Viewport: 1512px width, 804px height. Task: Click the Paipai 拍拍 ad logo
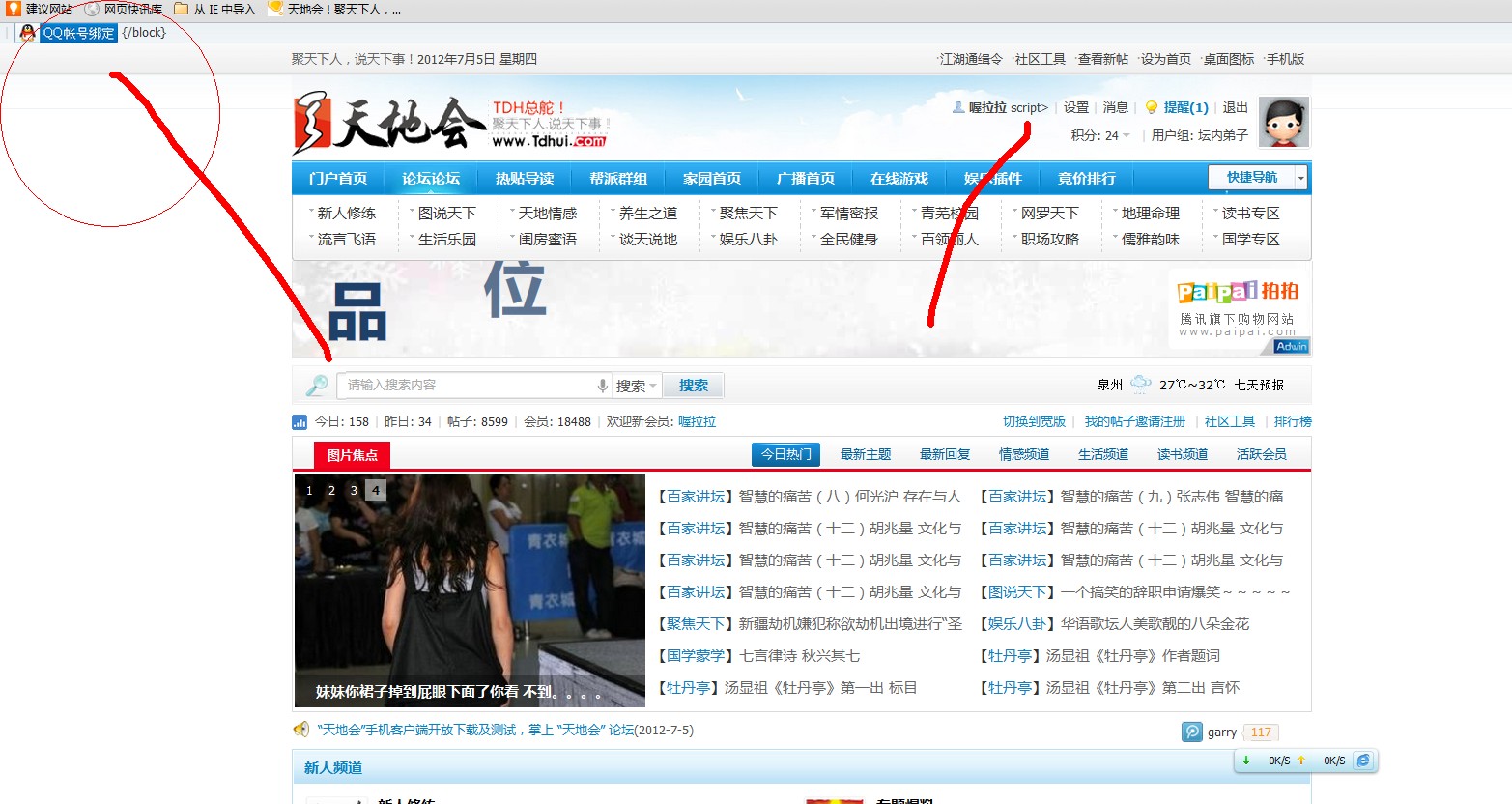tap(1238, 291)
